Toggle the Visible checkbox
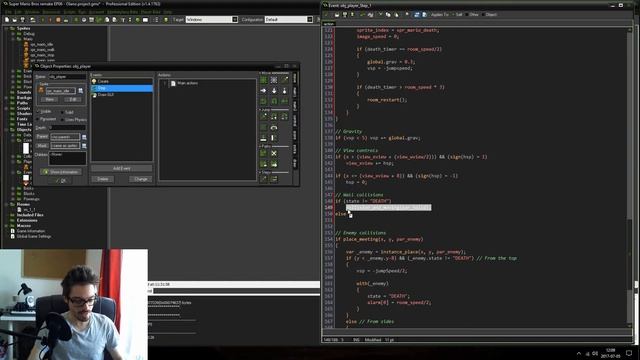 coord(38,111)
